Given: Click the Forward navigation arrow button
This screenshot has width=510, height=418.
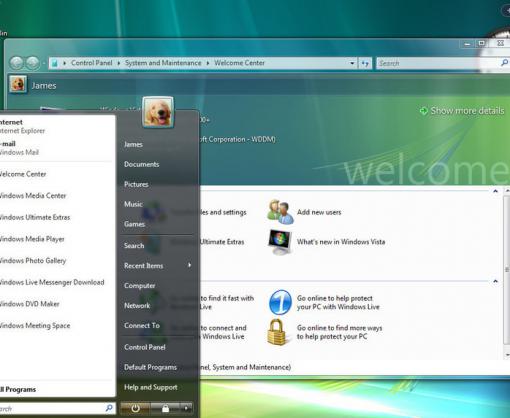Looking at the screenshot, I should tap(33, 63).
